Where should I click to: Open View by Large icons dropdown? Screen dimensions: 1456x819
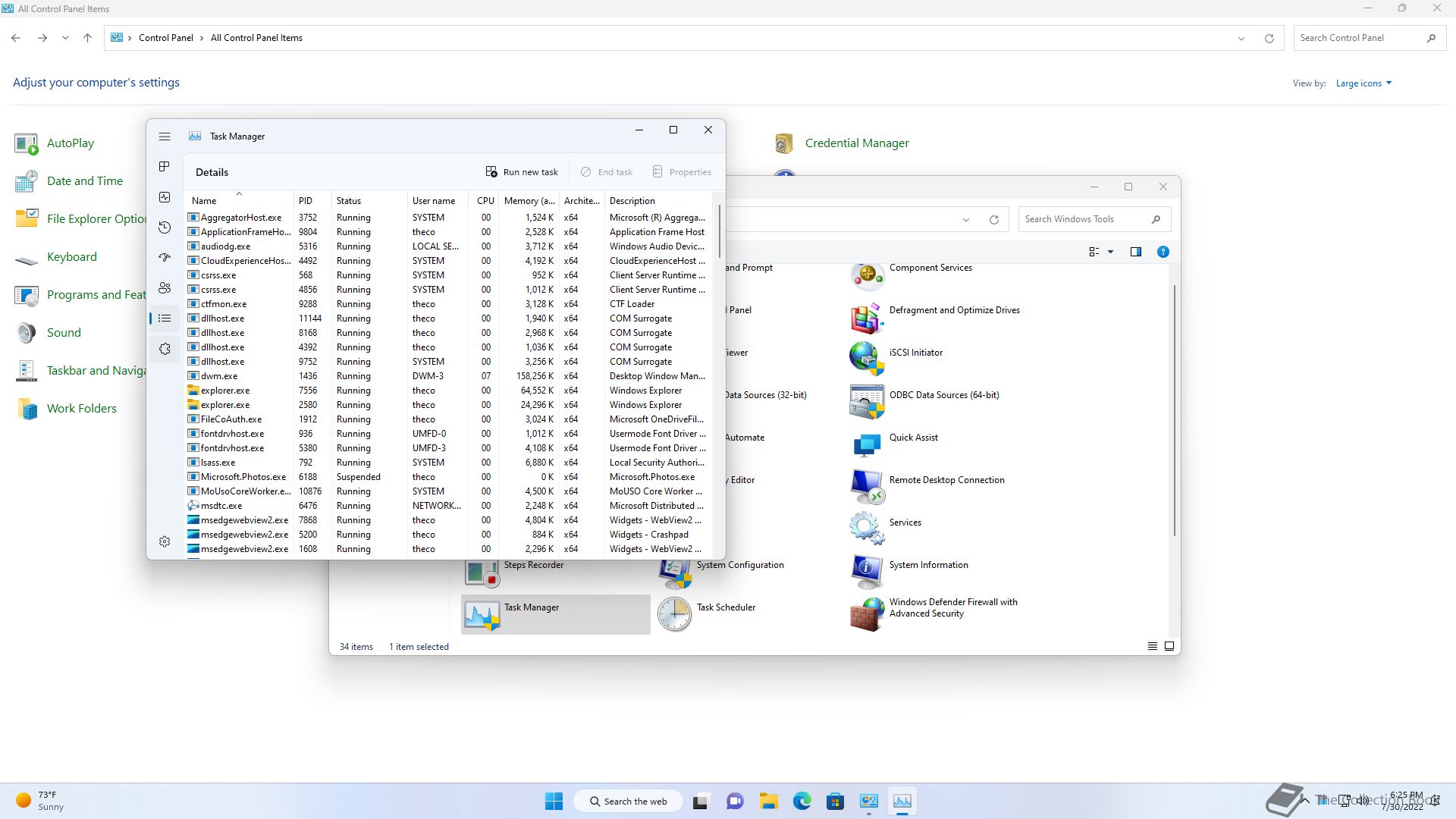[x=1363, y=83]
